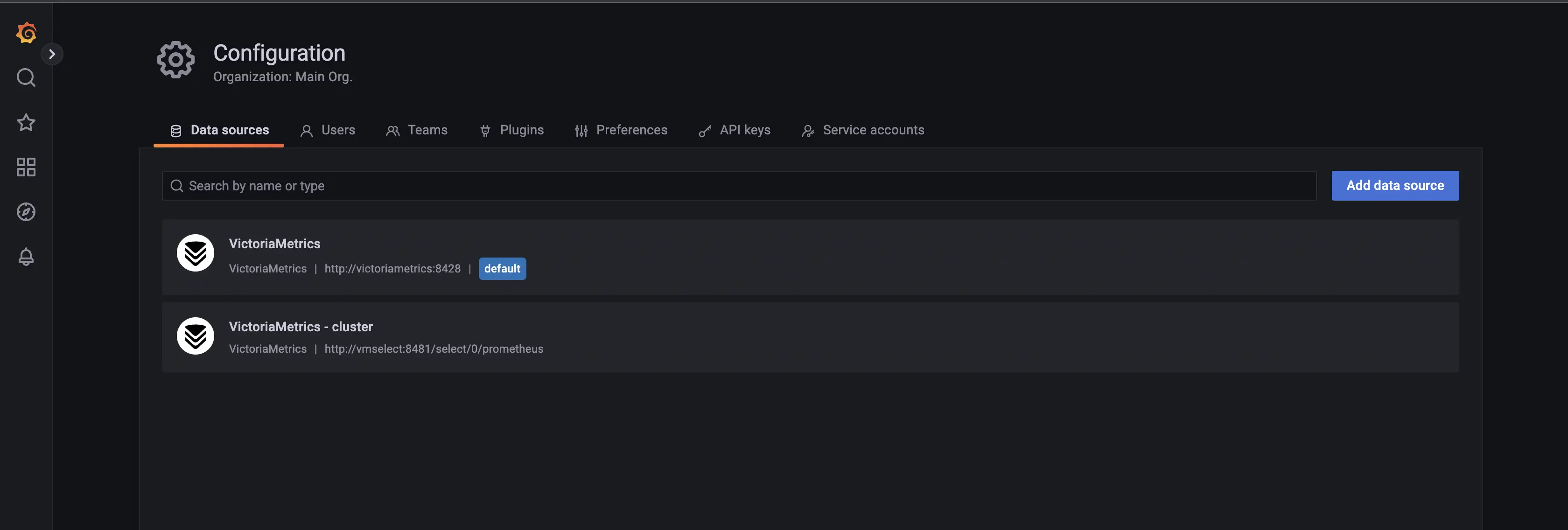Switch to the Users tab

pos(328,130)
